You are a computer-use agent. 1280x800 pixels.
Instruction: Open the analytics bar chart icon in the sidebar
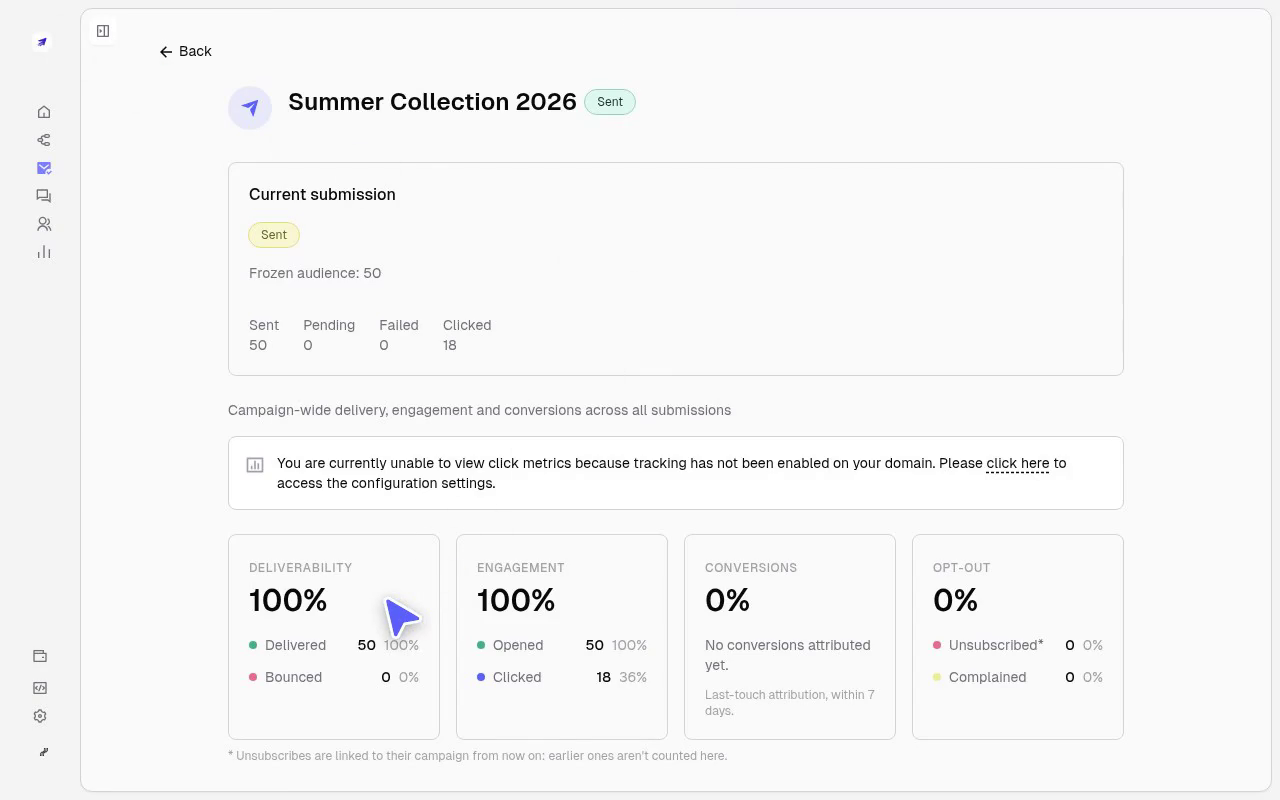coord(44,252)
